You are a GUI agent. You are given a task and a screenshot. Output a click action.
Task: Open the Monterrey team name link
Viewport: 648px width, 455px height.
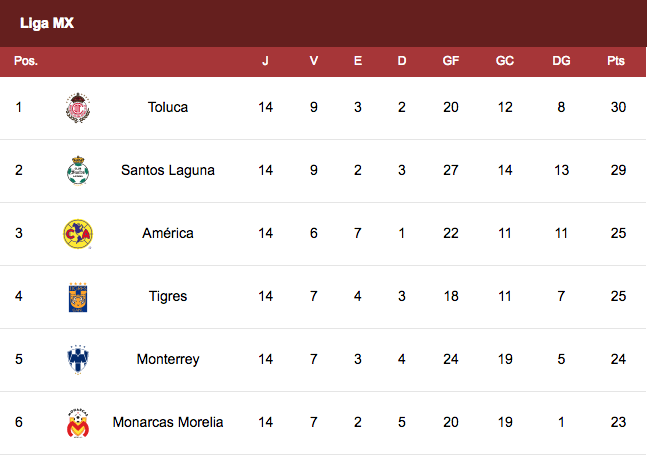click(x=168, y=359)
